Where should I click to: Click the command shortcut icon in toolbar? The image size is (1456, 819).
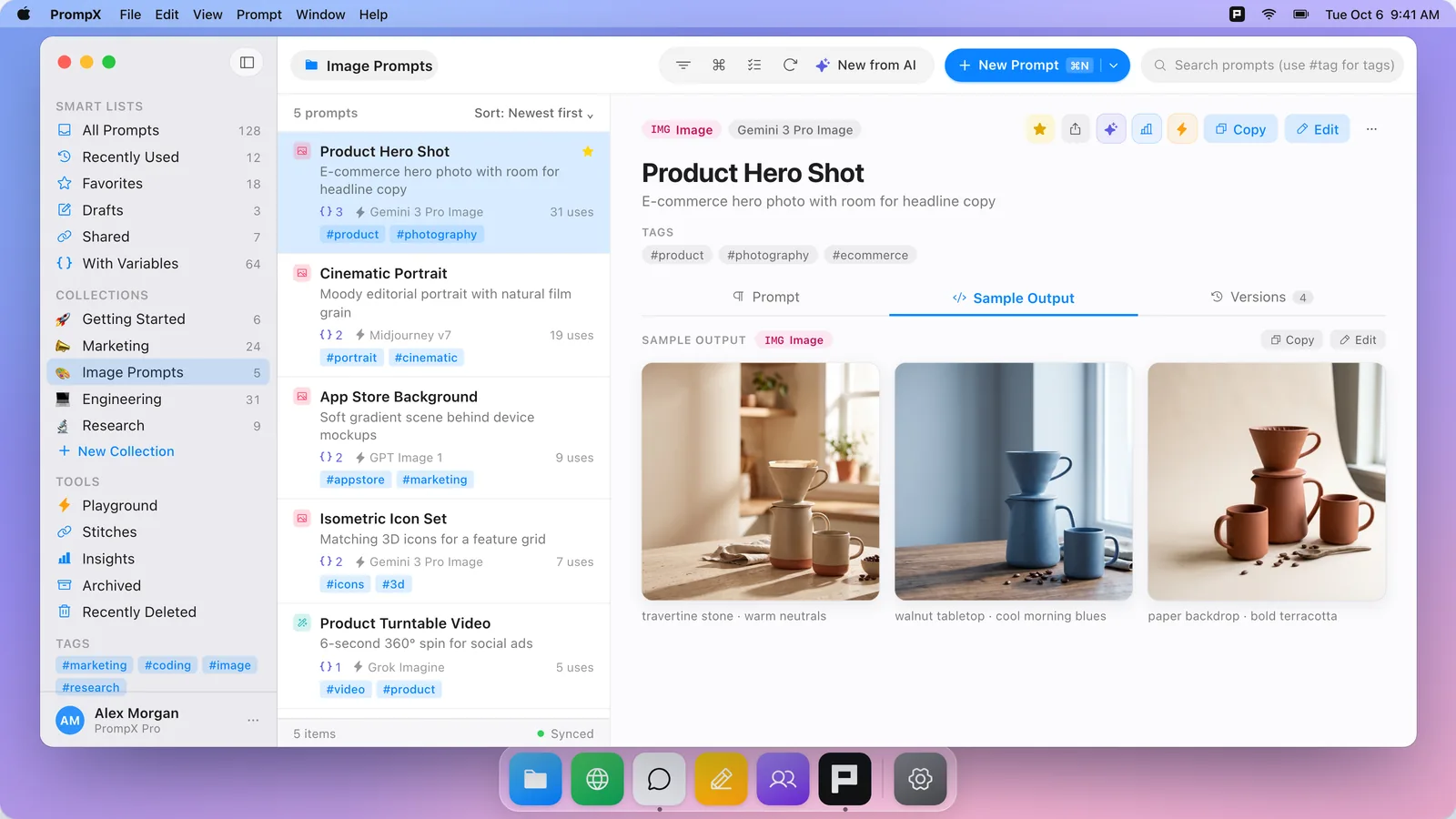[x=719, y=66]
